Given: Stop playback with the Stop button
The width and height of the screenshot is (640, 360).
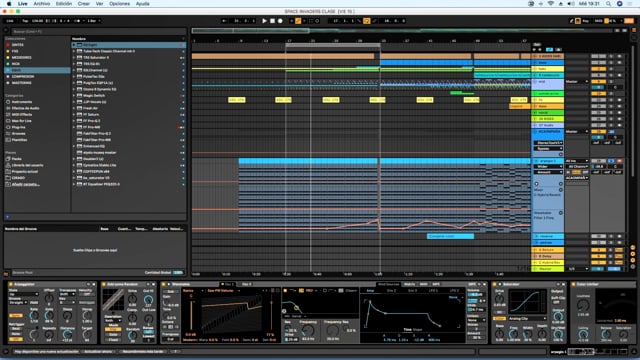Looking at the screenshot, I should point(272,21).
